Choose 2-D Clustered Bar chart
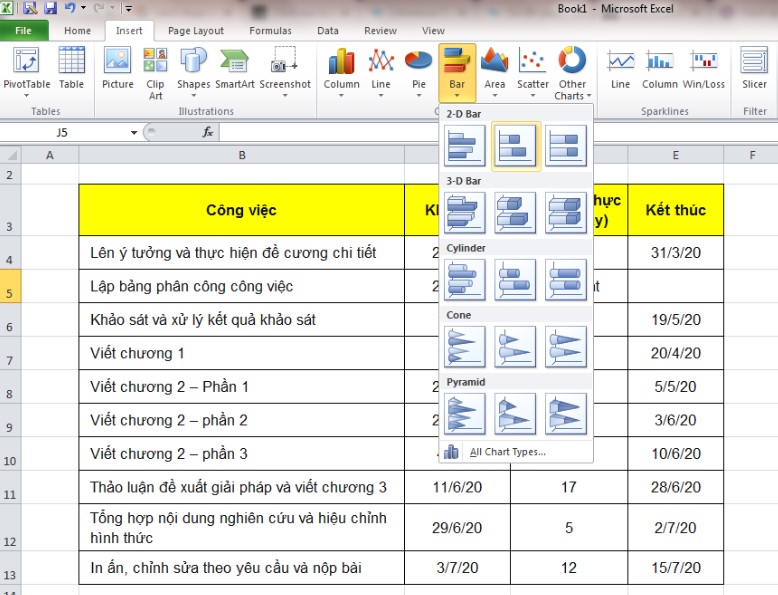The height and width of the screenshot is (595, 778). pyautogui.click(x=465, y=145)
